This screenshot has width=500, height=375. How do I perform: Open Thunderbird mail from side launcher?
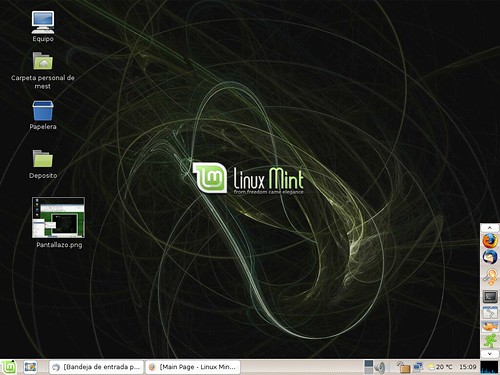tap(490, 257)
